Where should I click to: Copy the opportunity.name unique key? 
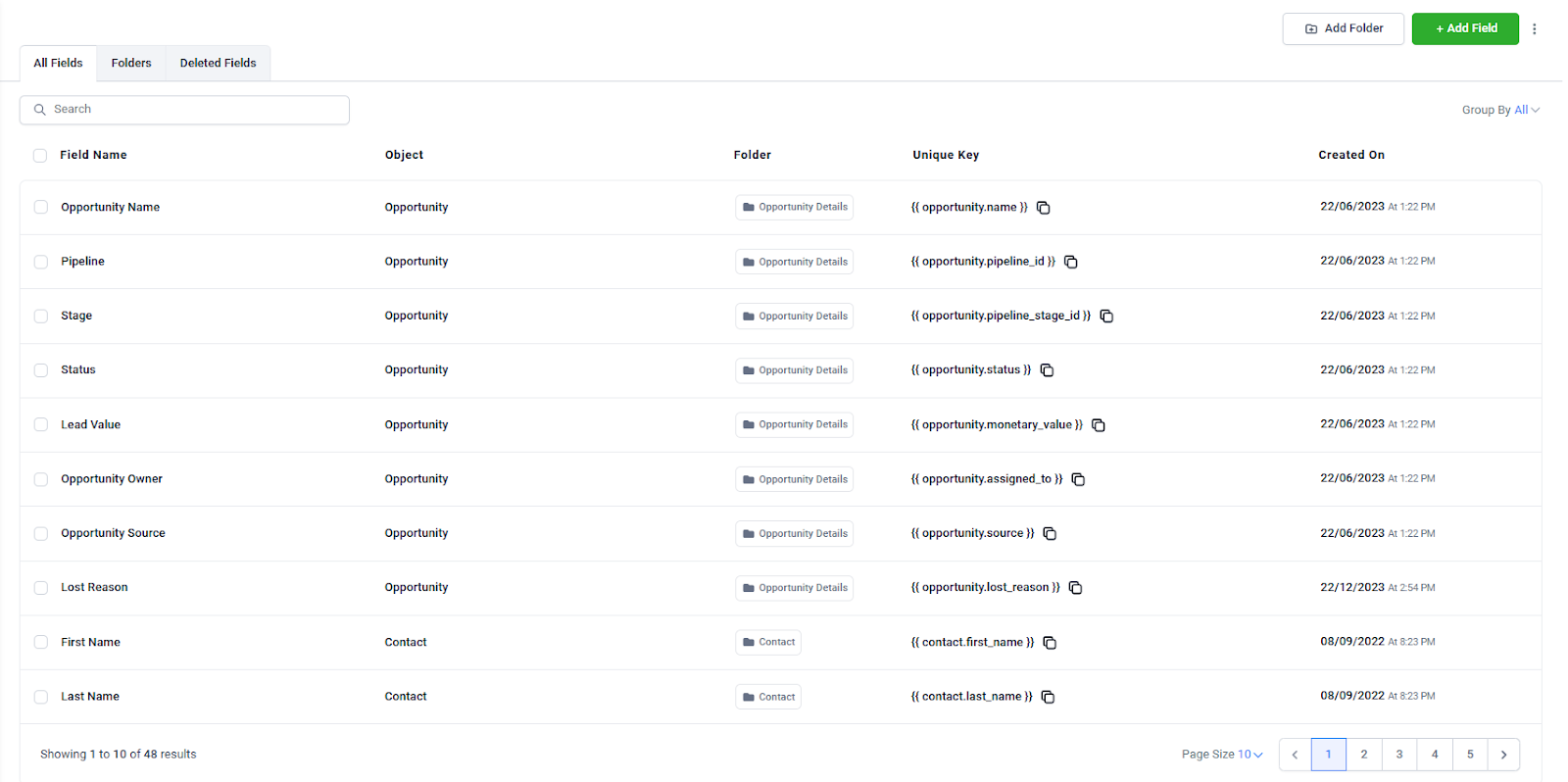1044,208
